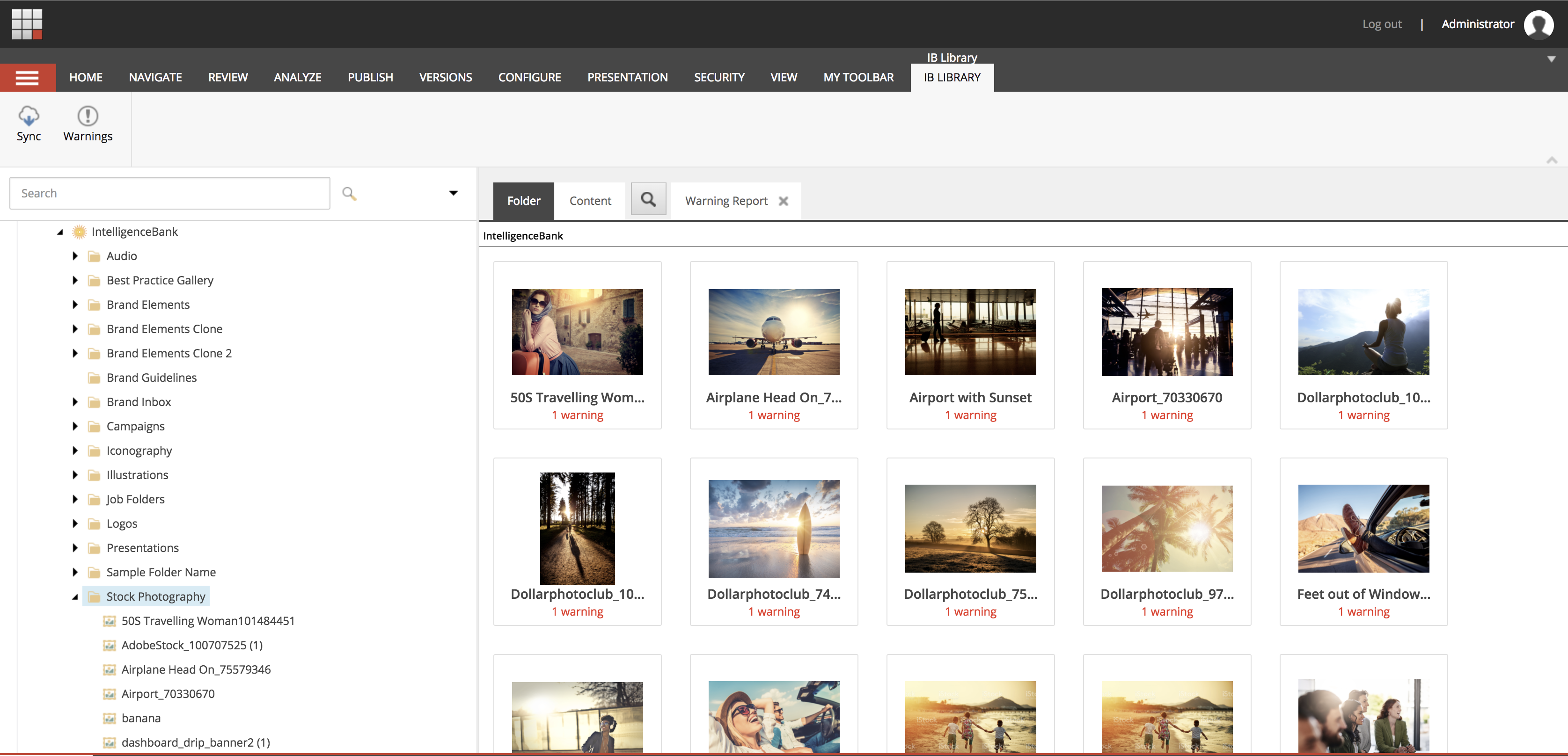Click the Log out link
Viewport: 1568px width, 756px height.
point(1381,24)
